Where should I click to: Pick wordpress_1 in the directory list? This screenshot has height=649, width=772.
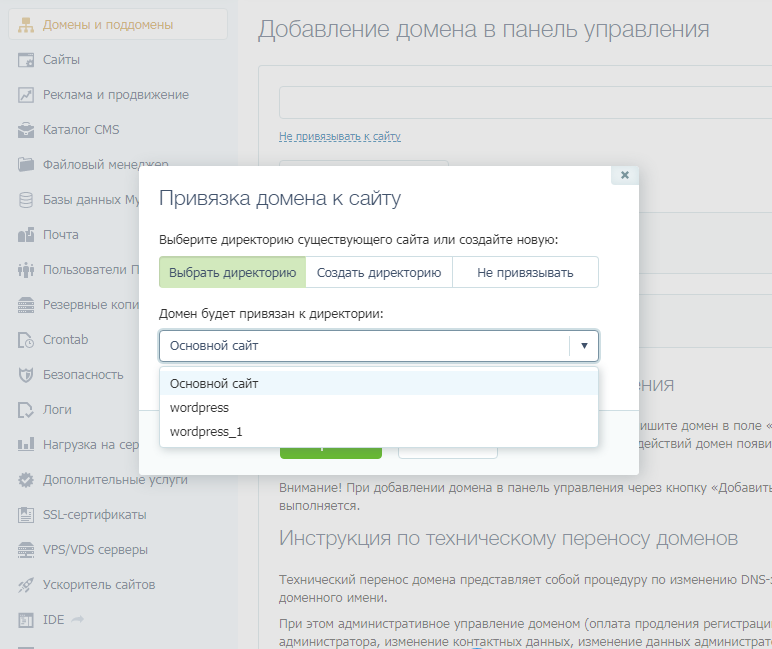(206, 432)
